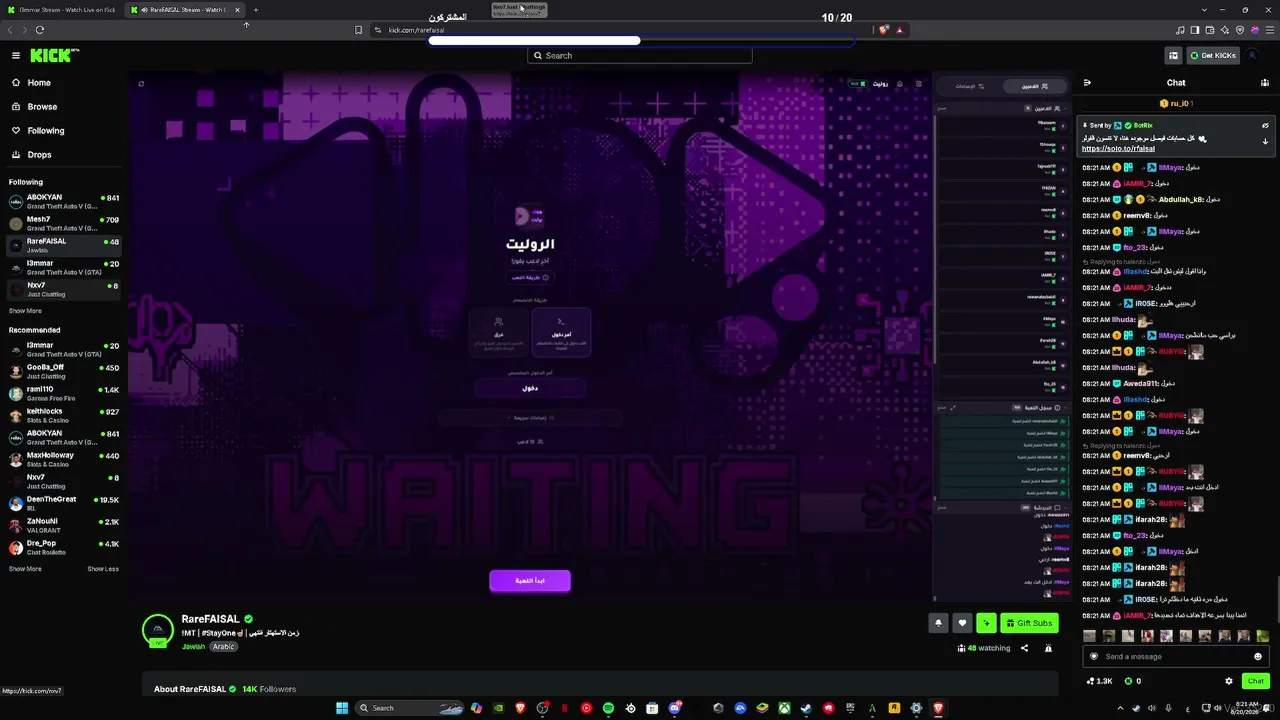This screenshot has height=720, width=1280.
Task: Open the store icon beside Get KICKs
Action: click(x=1173, y=56)
